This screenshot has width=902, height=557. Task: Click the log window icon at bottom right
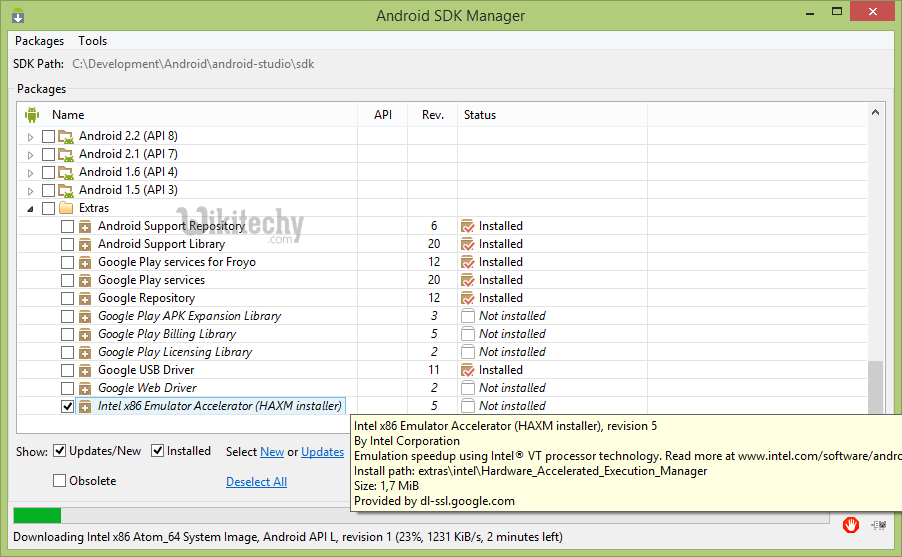(879, 524)
